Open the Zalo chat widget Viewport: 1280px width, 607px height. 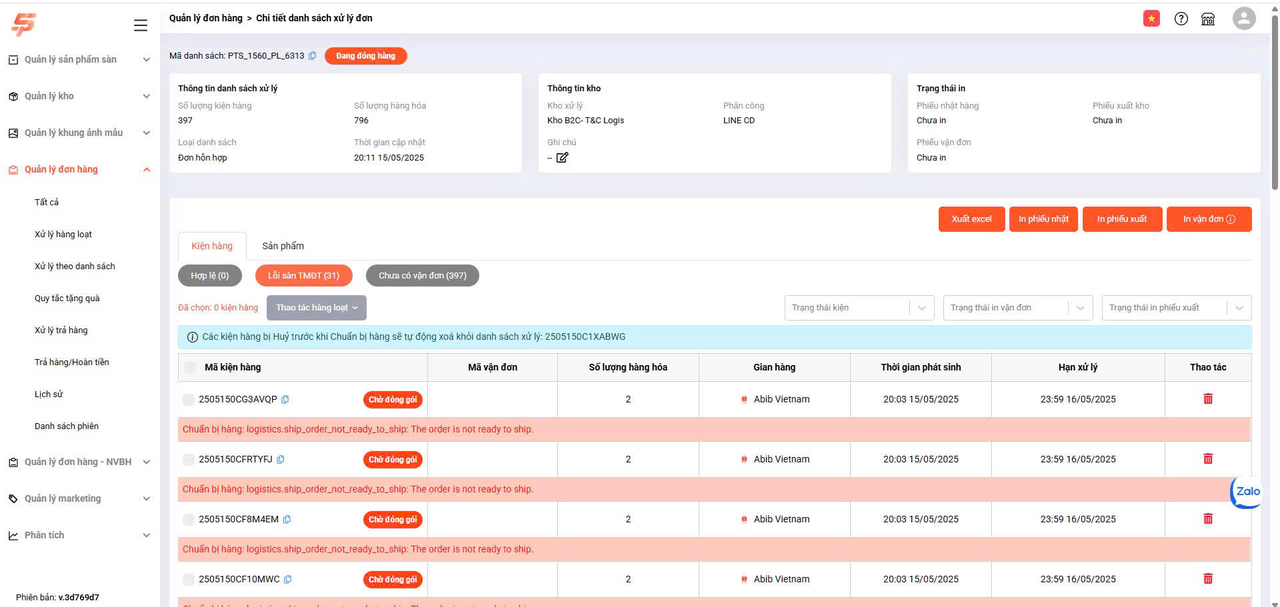1247,491
